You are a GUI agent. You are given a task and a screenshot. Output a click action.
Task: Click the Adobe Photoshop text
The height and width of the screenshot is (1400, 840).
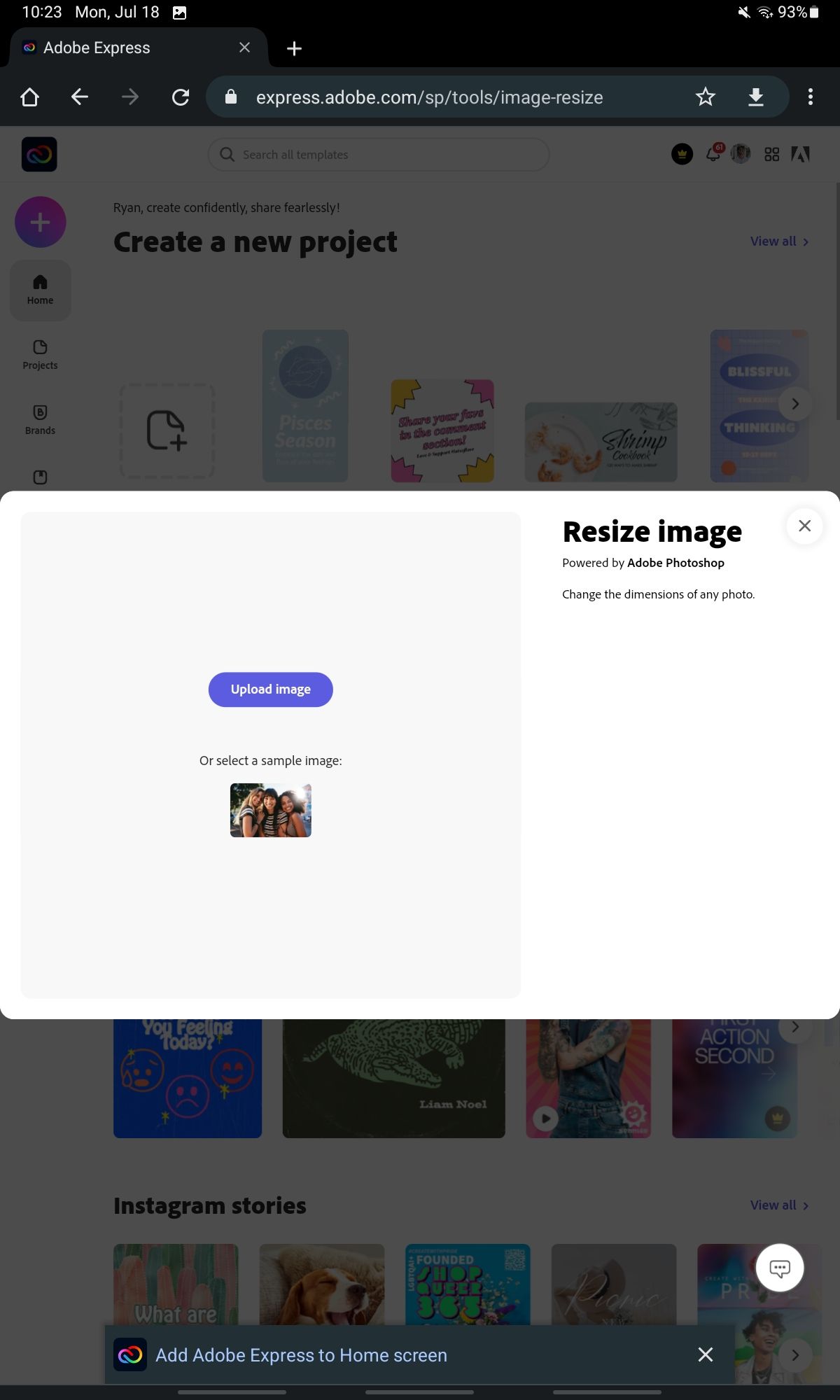pyautogui.click(x=675, y=563)
